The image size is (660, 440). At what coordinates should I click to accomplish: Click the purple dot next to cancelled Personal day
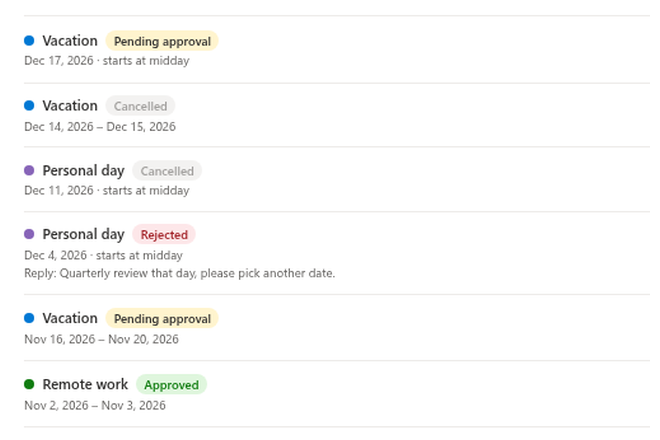29,171
